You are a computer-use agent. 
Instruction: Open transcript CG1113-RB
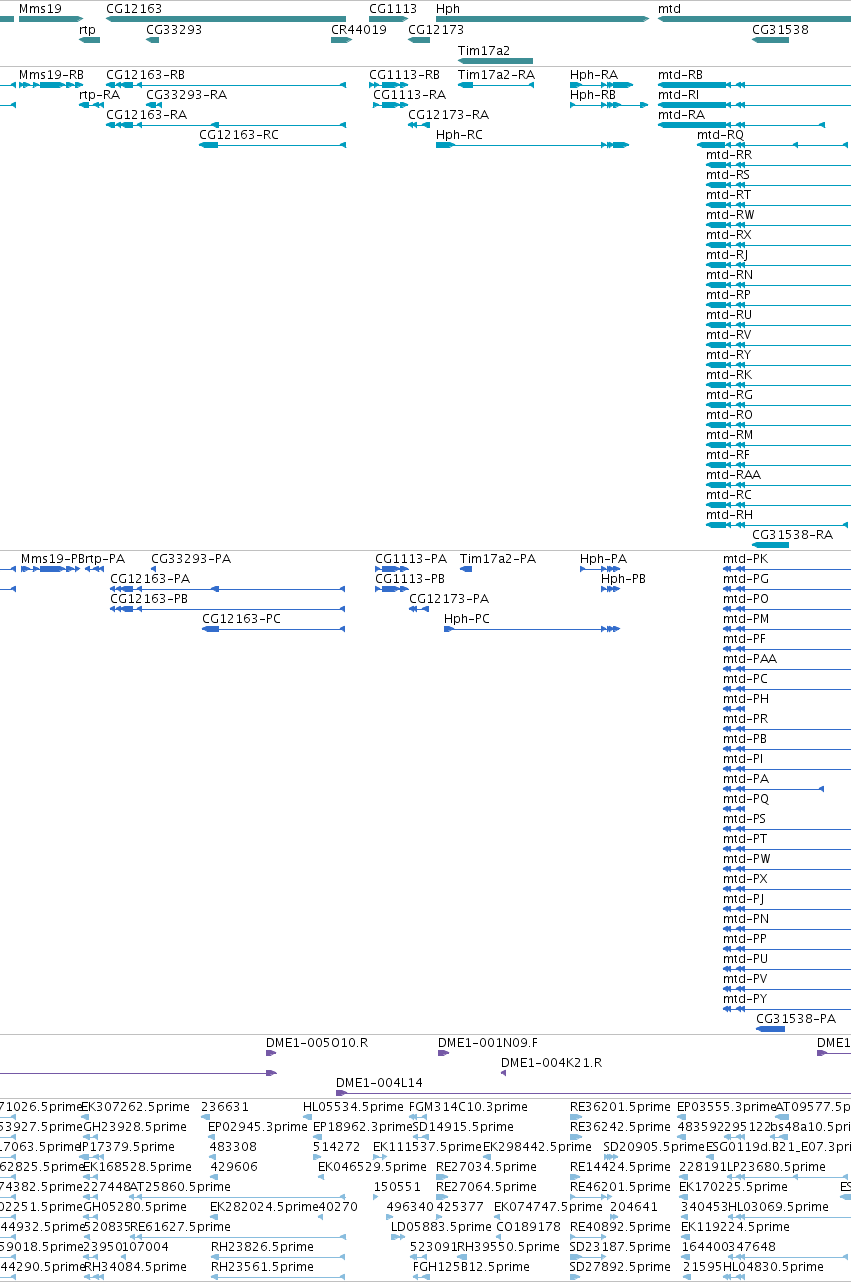(386, 86)
